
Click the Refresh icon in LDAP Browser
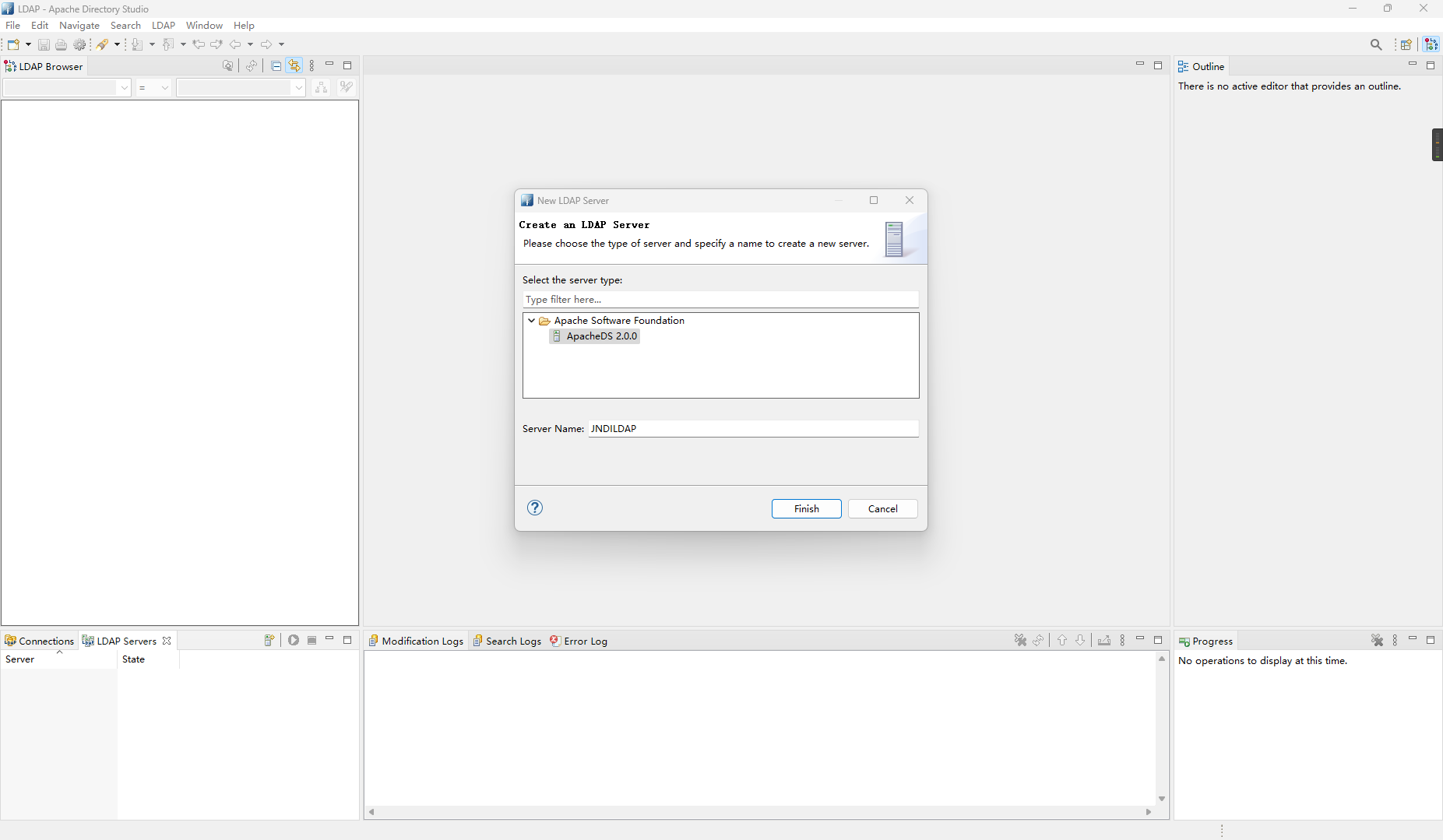click(252, 66)
